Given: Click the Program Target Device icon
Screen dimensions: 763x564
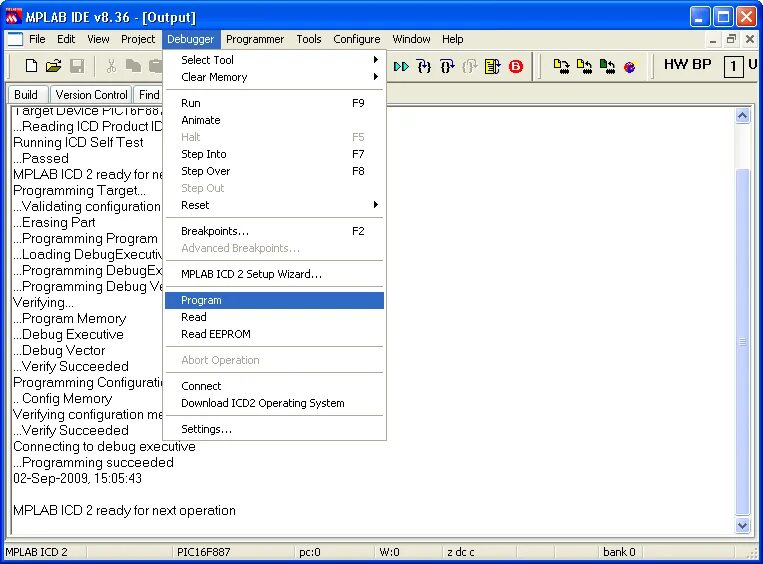Looking at the screenshot, I should [x=561, y=66].
